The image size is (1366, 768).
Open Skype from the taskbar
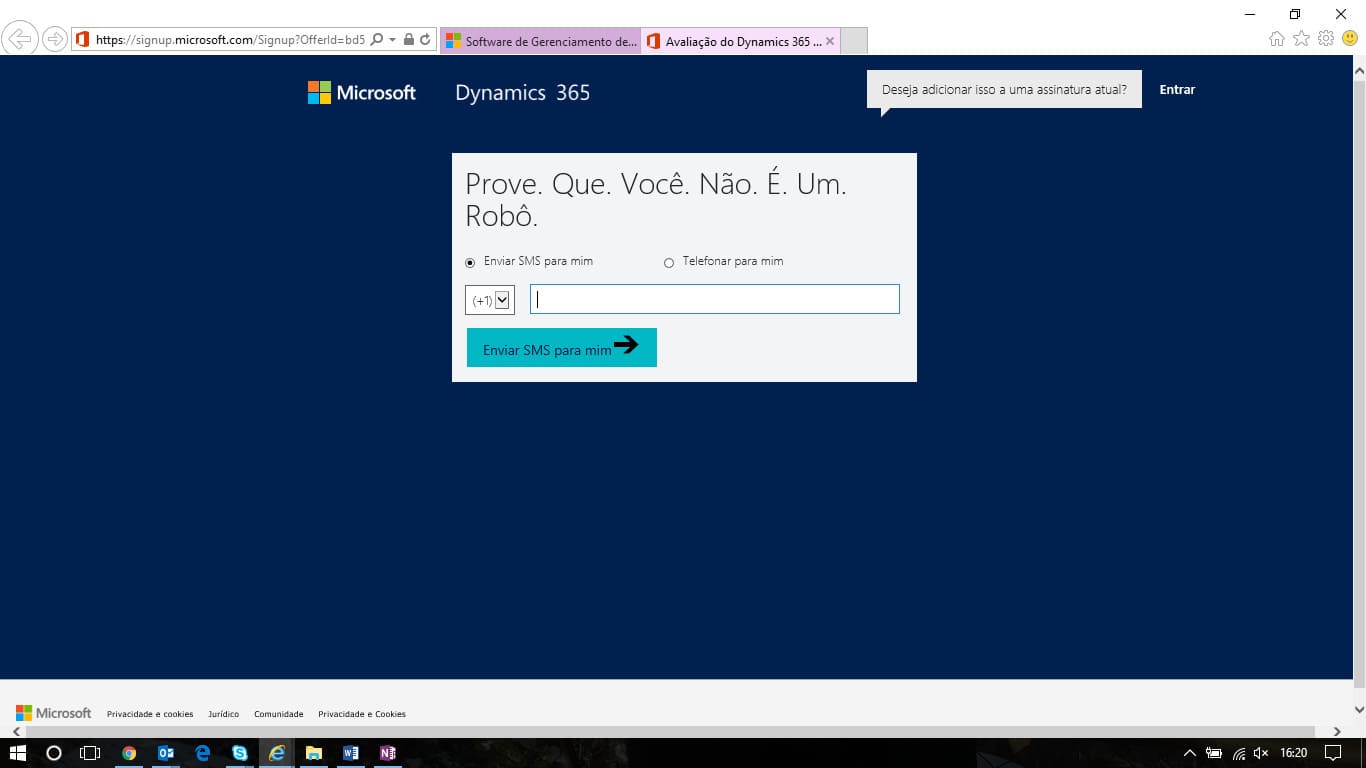240,753
